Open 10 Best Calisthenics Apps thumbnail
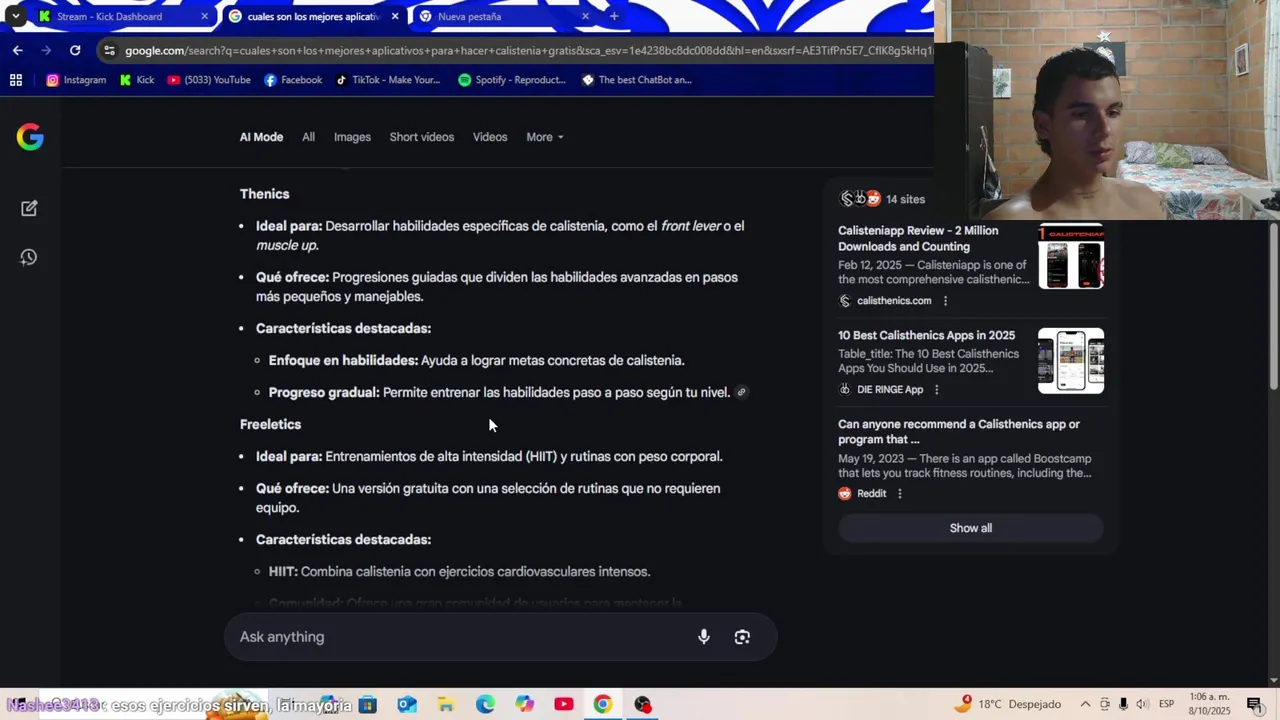This screenshot has width=1280, height=720. pos(1071,361)
